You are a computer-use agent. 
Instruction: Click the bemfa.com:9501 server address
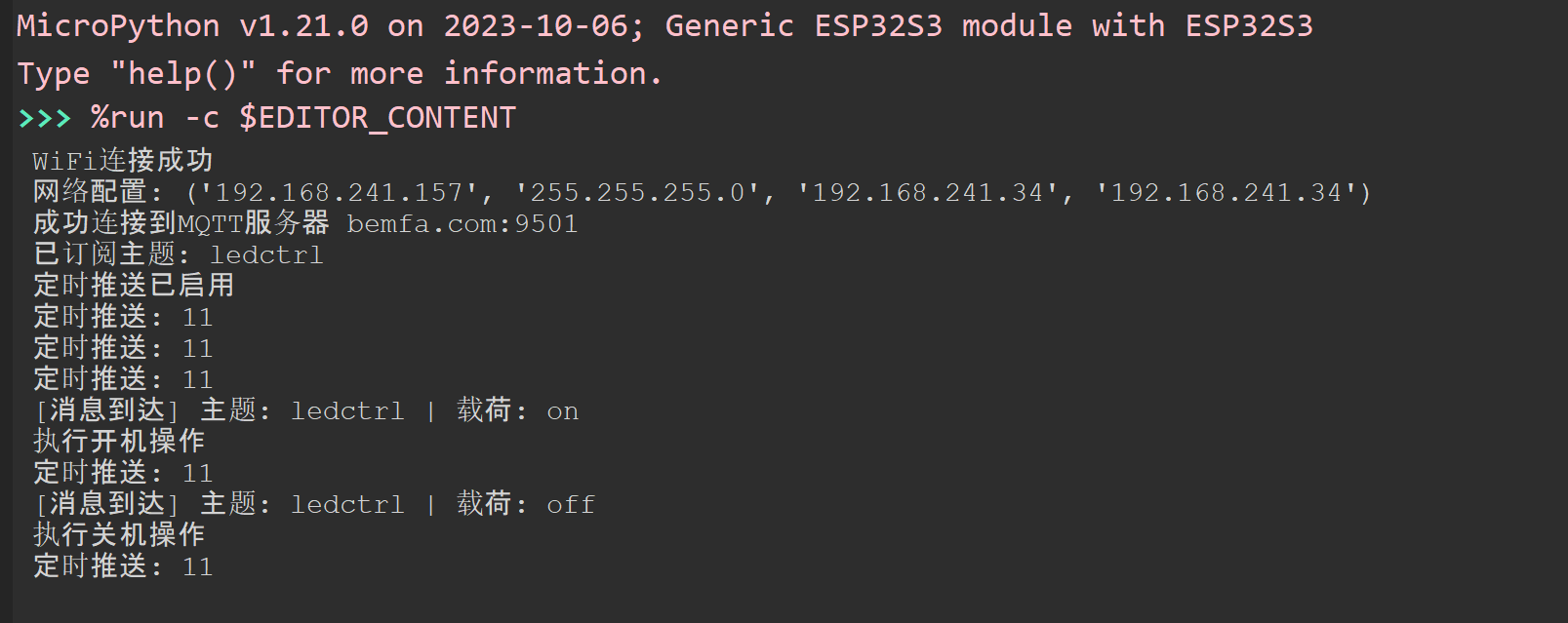click(462, 224)
